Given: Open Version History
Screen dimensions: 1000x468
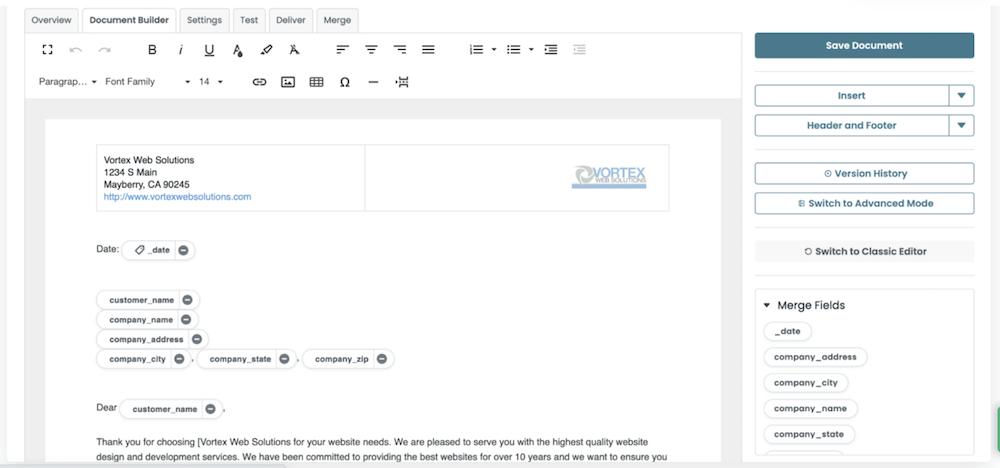Looking at the screenshot, I should pyautogui.click(x=864, y=173).
